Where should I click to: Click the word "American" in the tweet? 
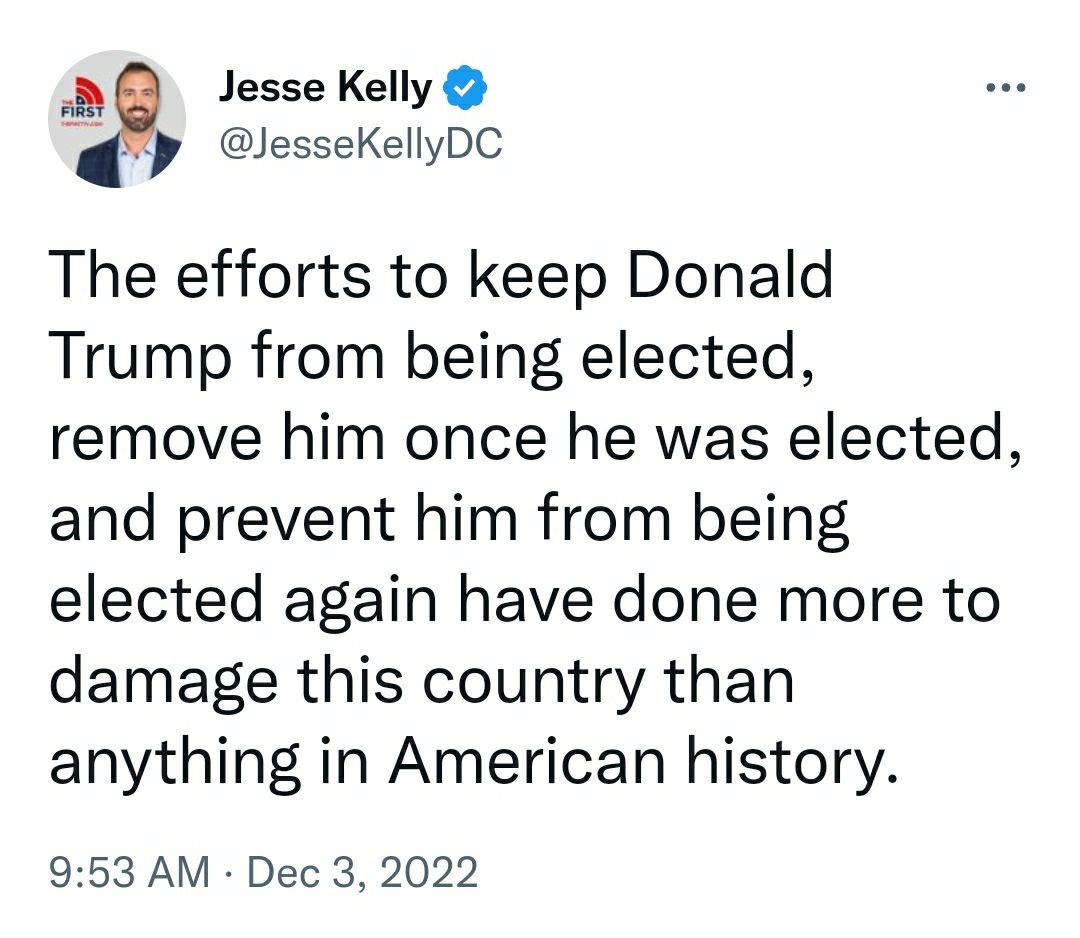pos(527,762)
